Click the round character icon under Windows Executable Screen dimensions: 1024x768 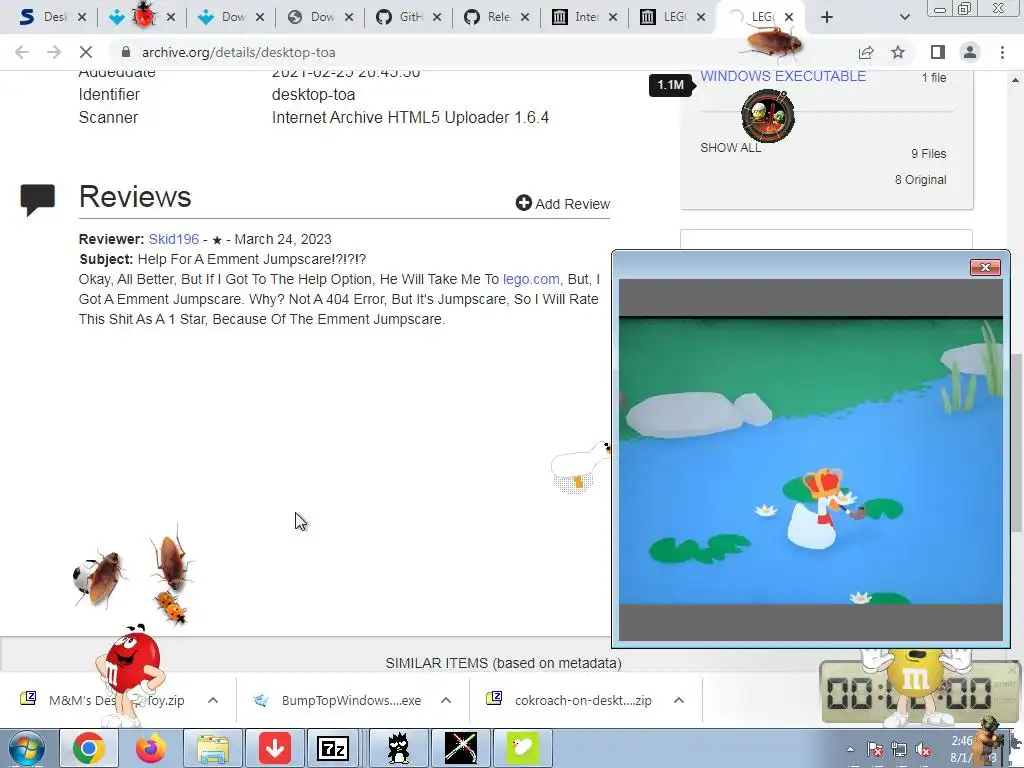tap(768, 116)
